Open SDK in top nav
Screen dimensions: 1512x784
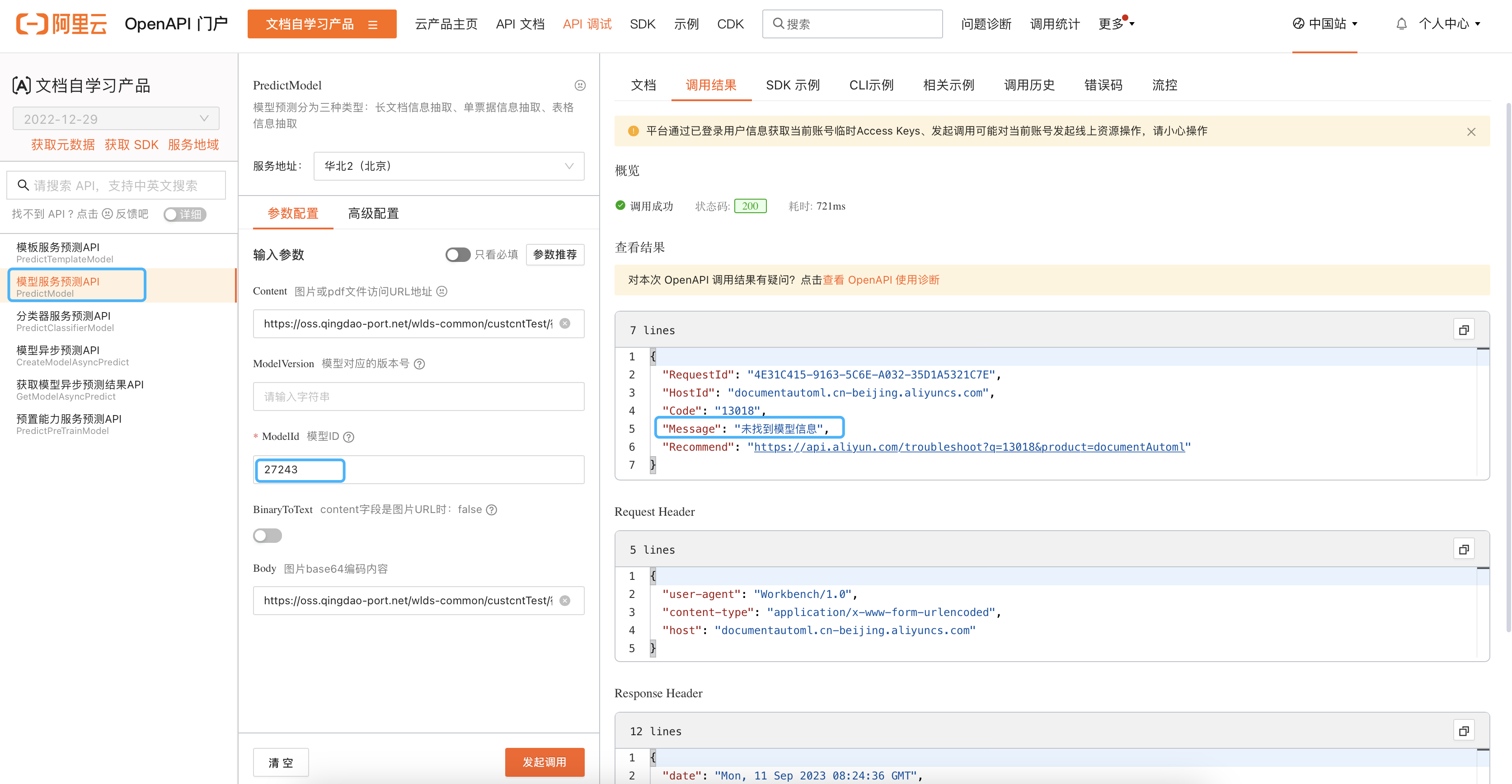643,24
